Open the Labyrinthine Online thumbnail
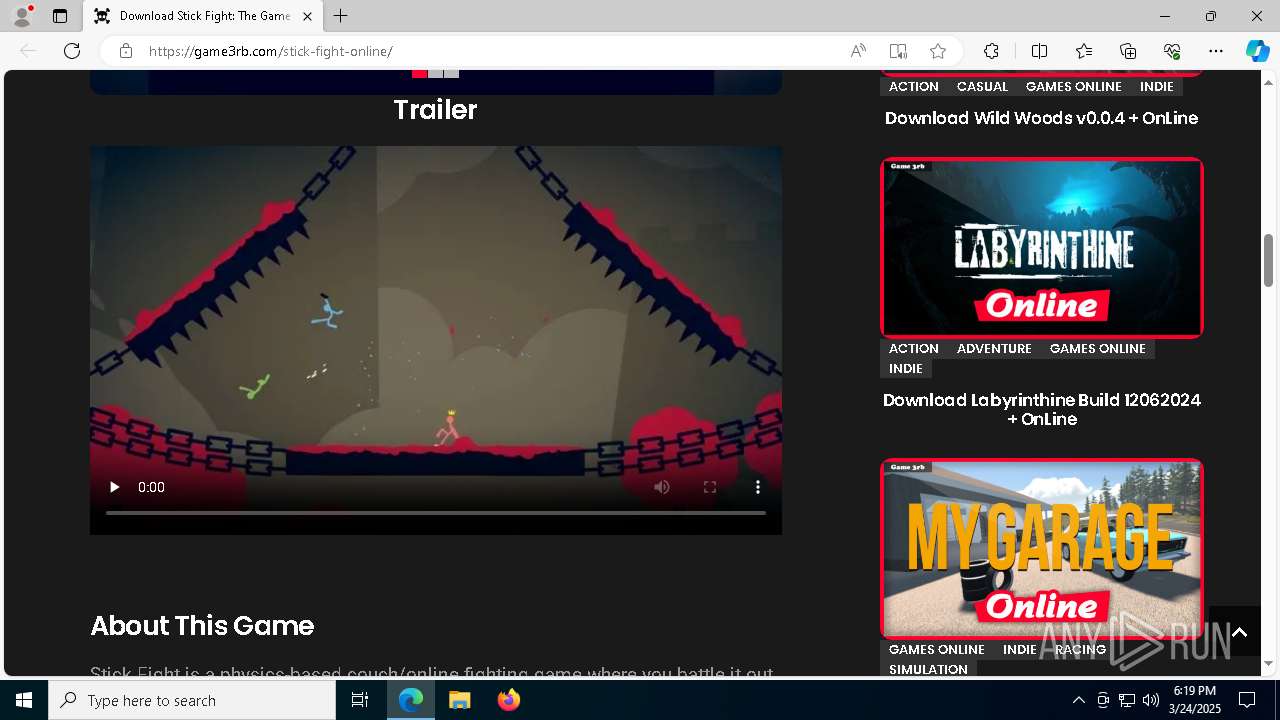Screen dimensions: 1280x720 [x=1041, y=248]
